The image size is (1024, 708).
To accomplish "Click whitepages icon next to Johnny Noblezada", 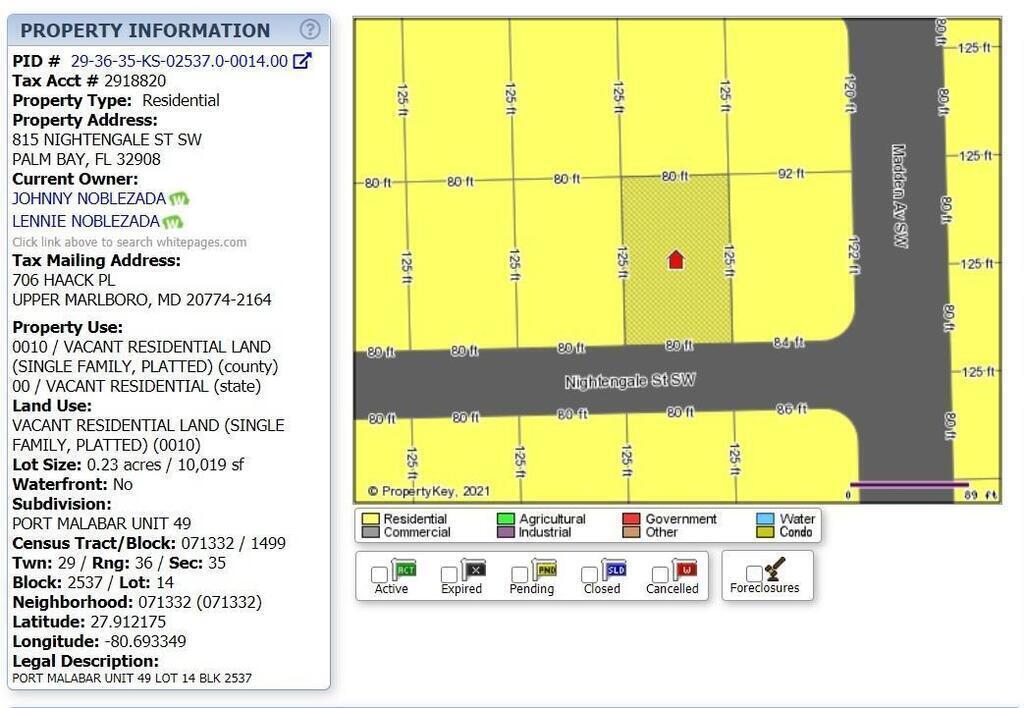I will 179,200.
